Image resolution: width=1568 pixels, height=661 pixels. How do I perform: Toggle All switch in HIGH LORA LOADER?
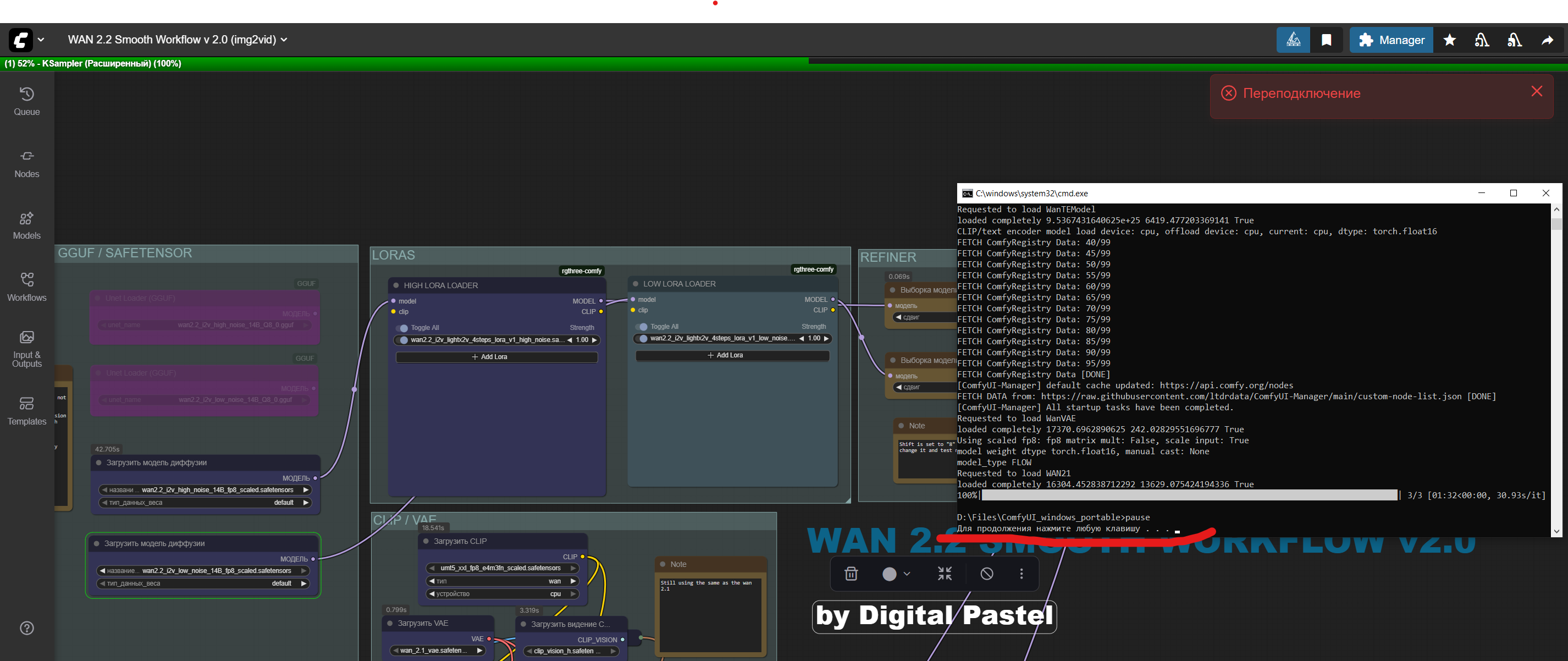point(402,328)
